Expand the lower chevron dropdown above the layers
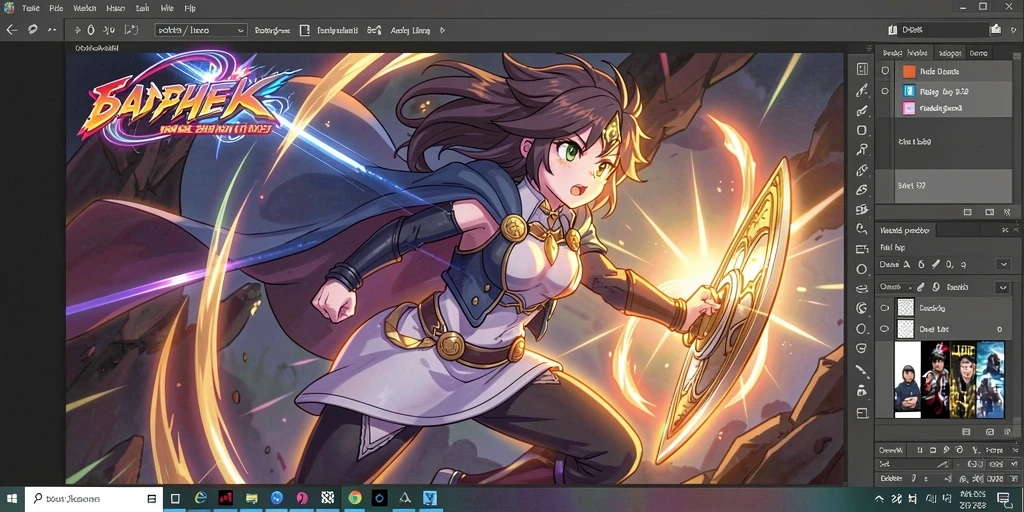This screenshot has width=1024, height=512. [x=1002, y=287]
